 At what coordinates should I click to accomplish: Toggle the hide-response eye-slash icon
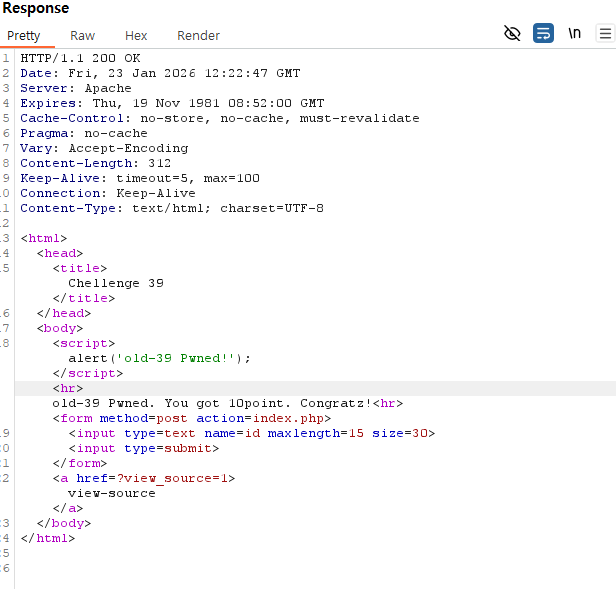coord(512,33)
